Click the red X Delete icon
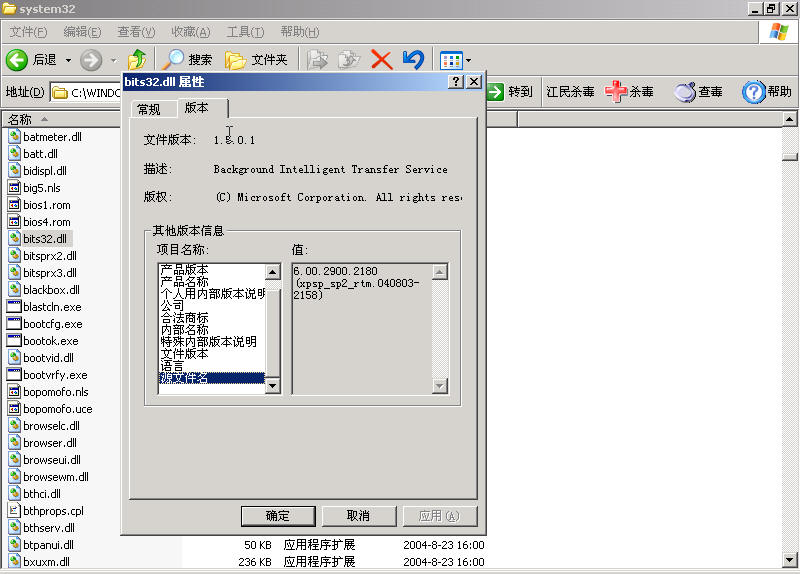 pos(381,60)
